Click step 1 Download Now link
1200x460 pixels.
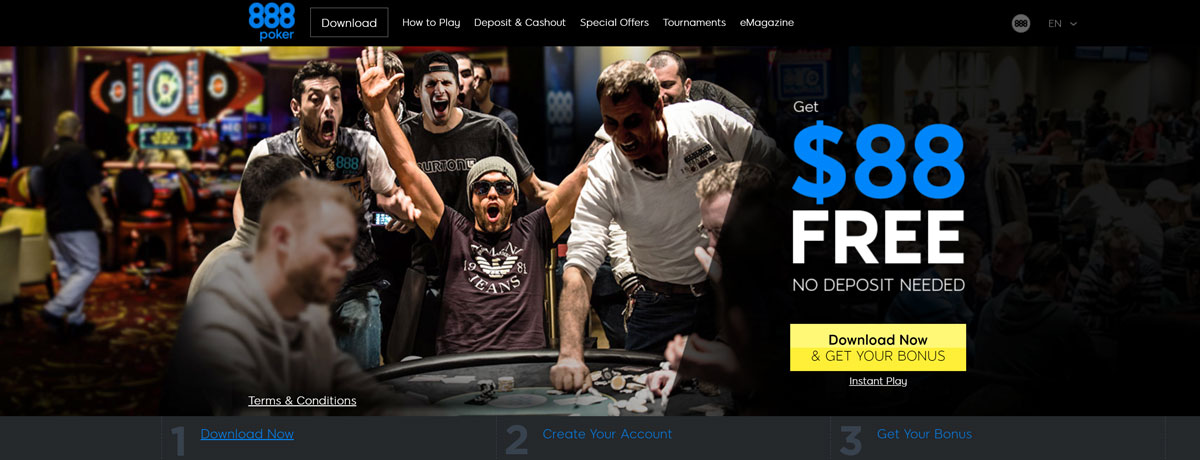coord(247,434)
